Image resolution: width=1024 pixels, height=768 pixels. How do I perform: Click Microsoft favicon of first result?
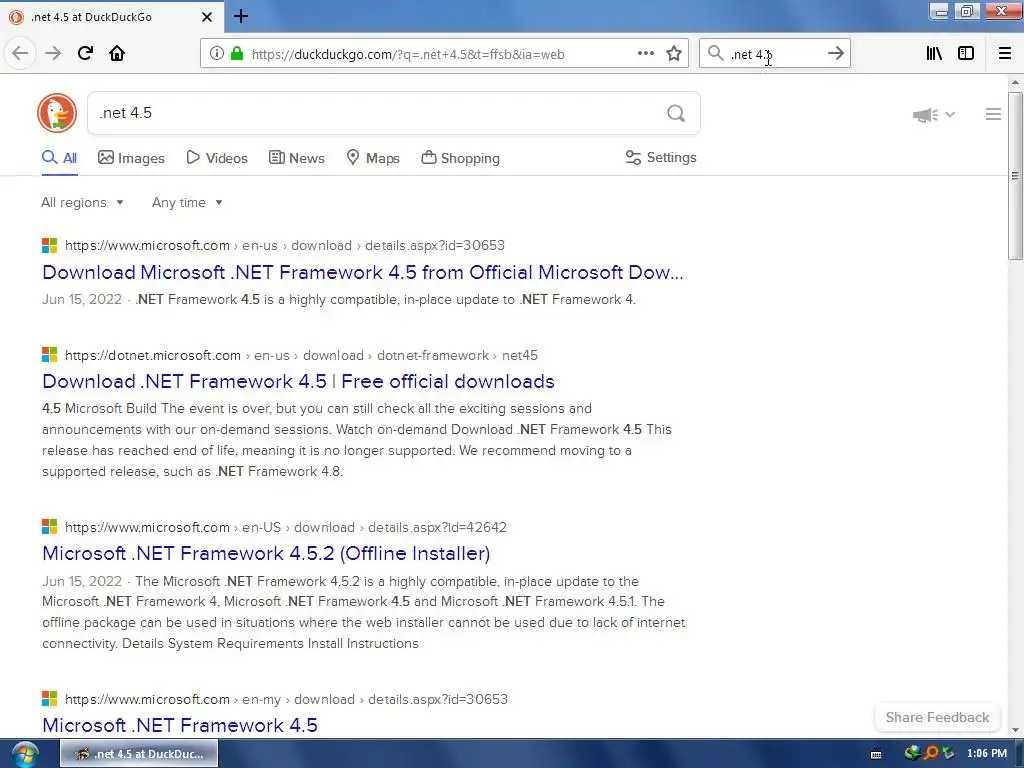click(50, 246)
